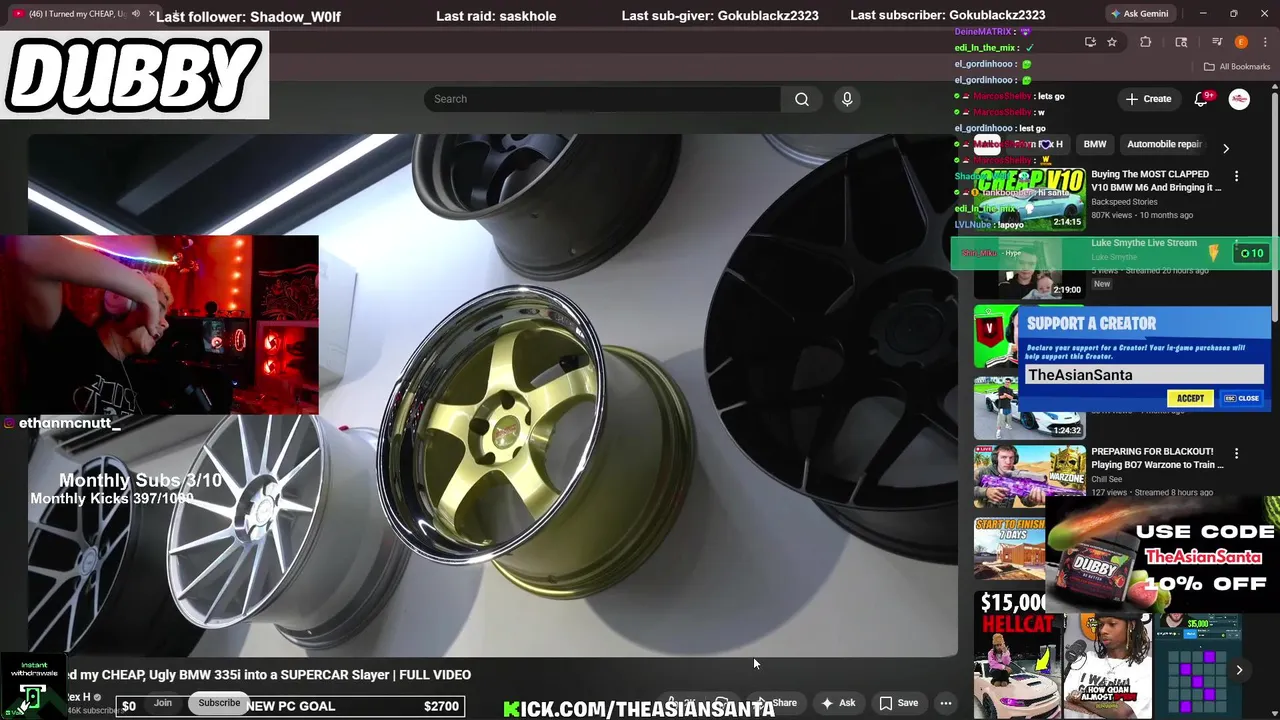1280x720 pixels.
Task: Open the Chrome three-dot menu
Action: tap(1264, 42)
